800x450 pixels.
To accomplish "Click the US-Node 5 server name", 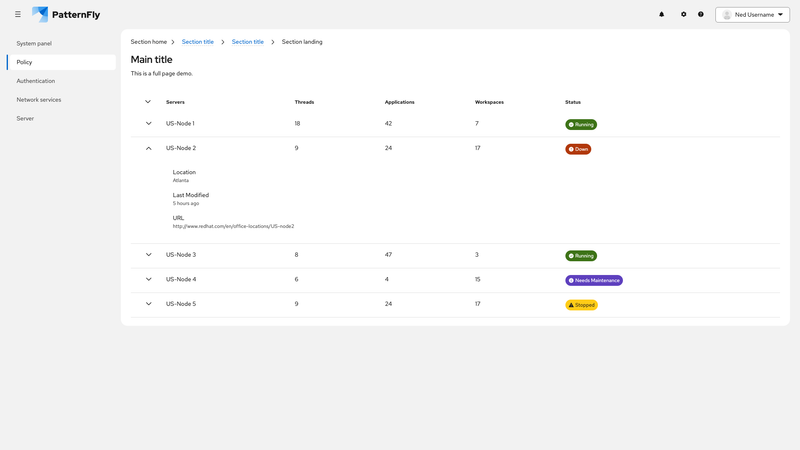I will point(181,304).
